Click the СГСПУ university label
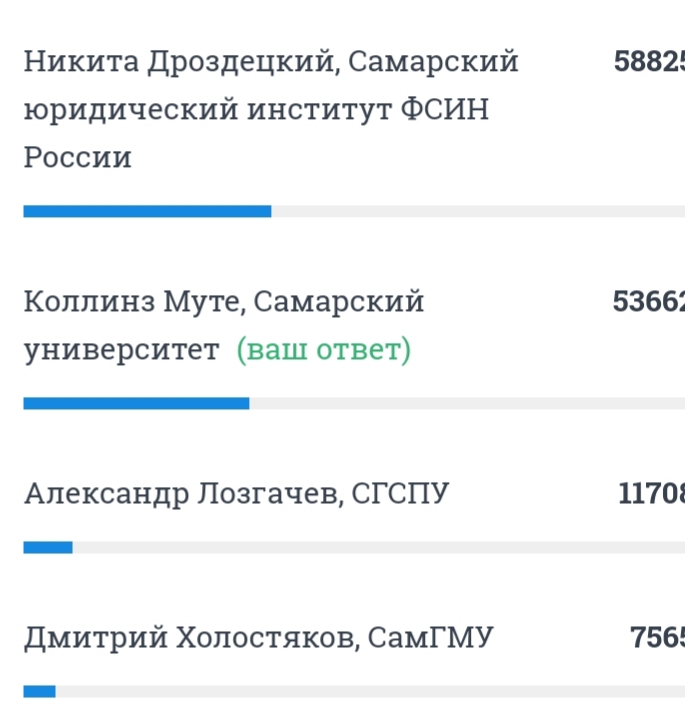Screen dimensions: 685x711 coord(402,493)
